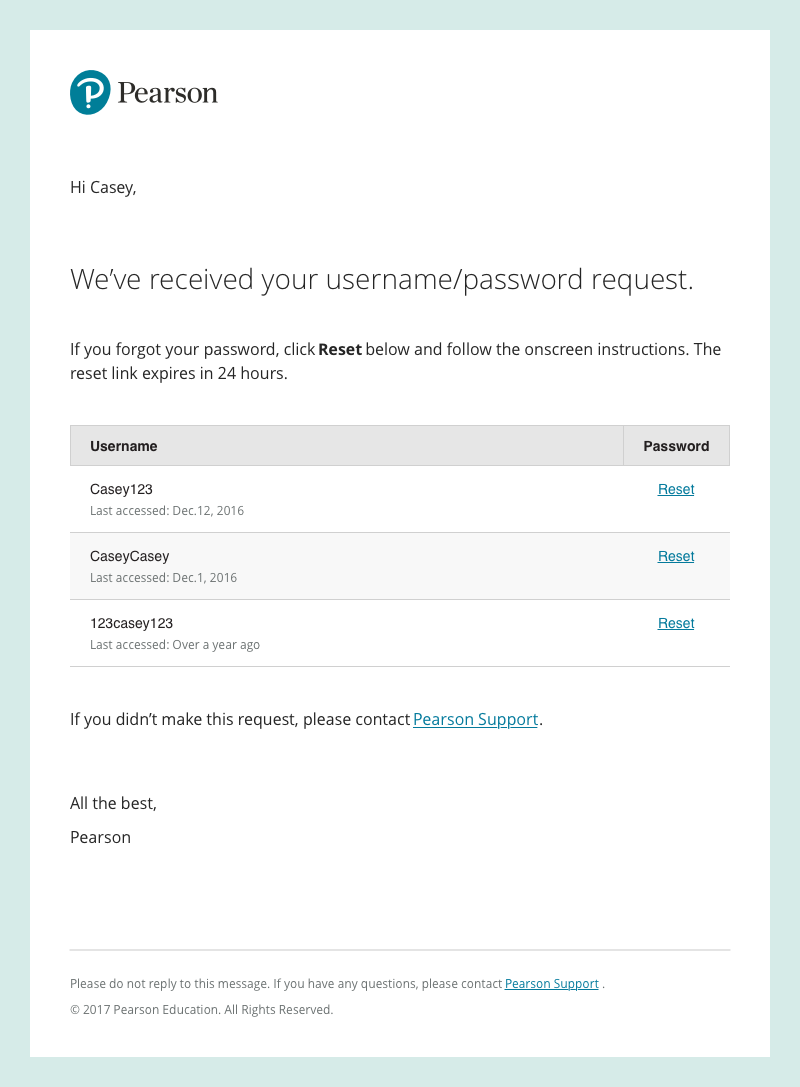
Task: Click the 'Last accessed: Dec.1, 2016' text
Action: pos(163,578)
